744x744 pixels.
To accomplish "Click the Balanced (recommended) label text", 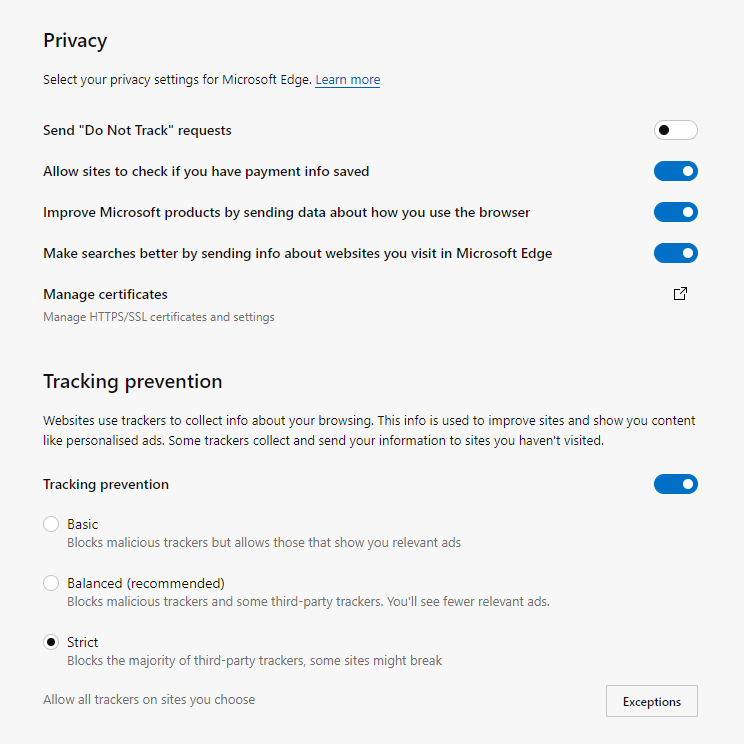I will (x=146, y=583).
